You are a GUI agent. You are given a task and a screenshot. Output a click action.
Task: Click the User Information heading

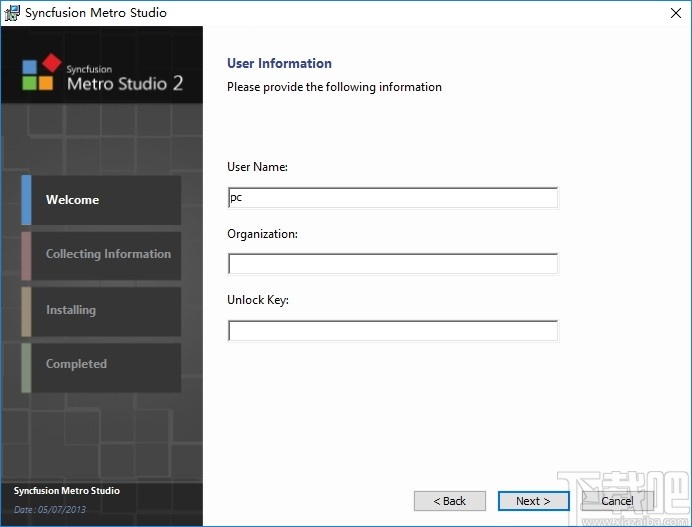[279, 64]
